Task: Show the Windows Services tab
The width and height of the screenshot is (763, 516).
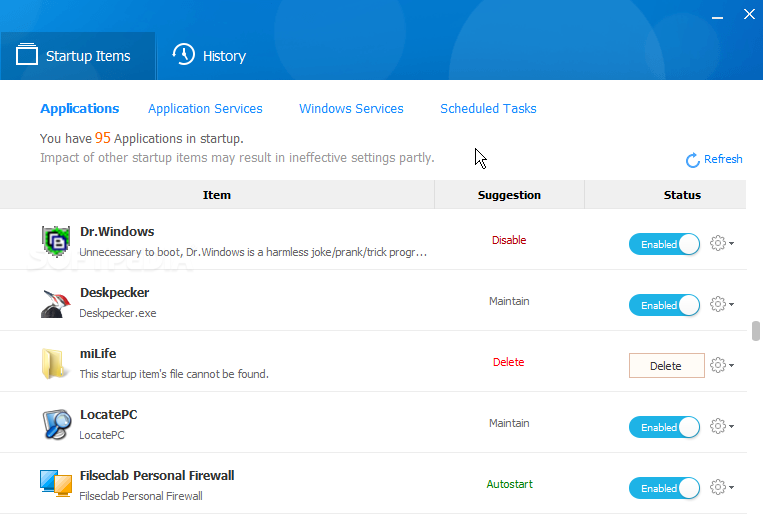Action: click(x=351, y=109)
